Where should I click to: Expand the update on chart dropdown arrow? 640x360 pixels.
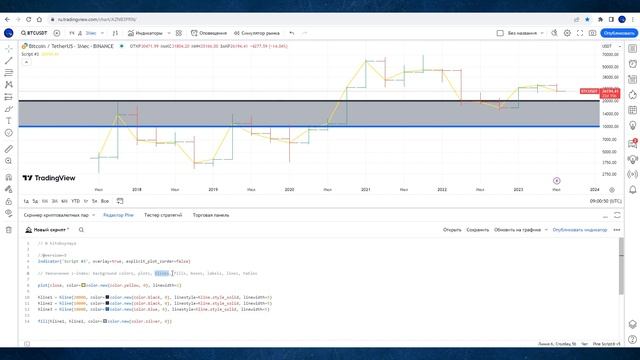(546, 230)
